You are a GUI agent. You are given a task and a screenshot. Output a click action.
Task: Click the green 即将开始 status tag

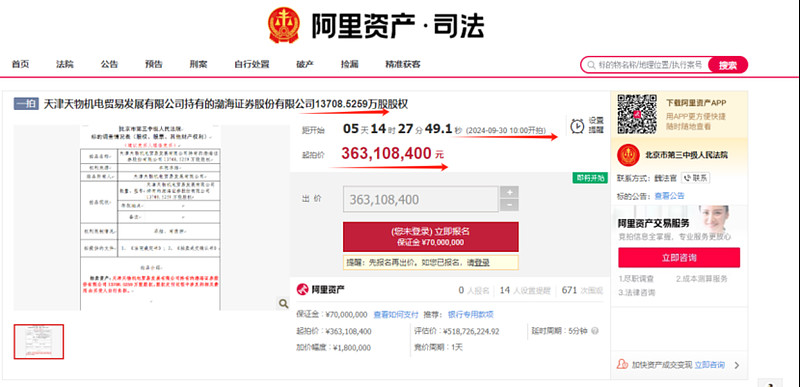click(590, 178)
